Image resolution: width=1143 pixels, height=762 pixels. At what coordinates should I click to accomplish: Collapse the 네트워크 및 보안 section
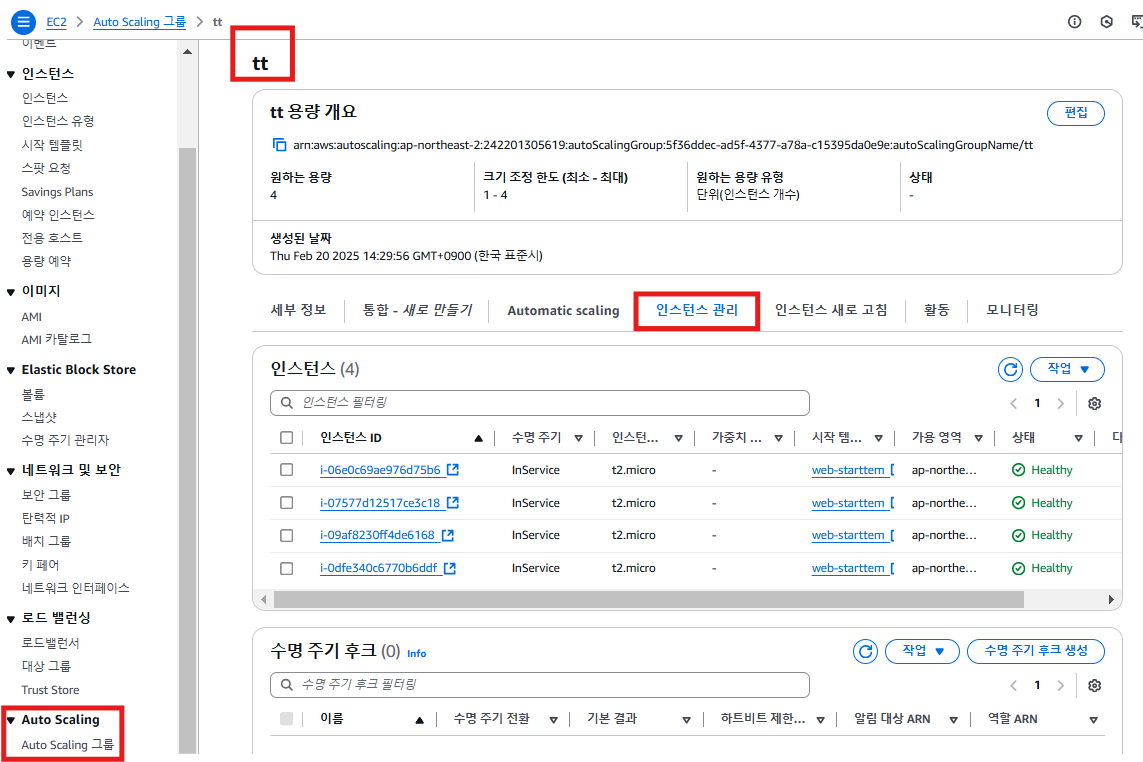point(11,471)
